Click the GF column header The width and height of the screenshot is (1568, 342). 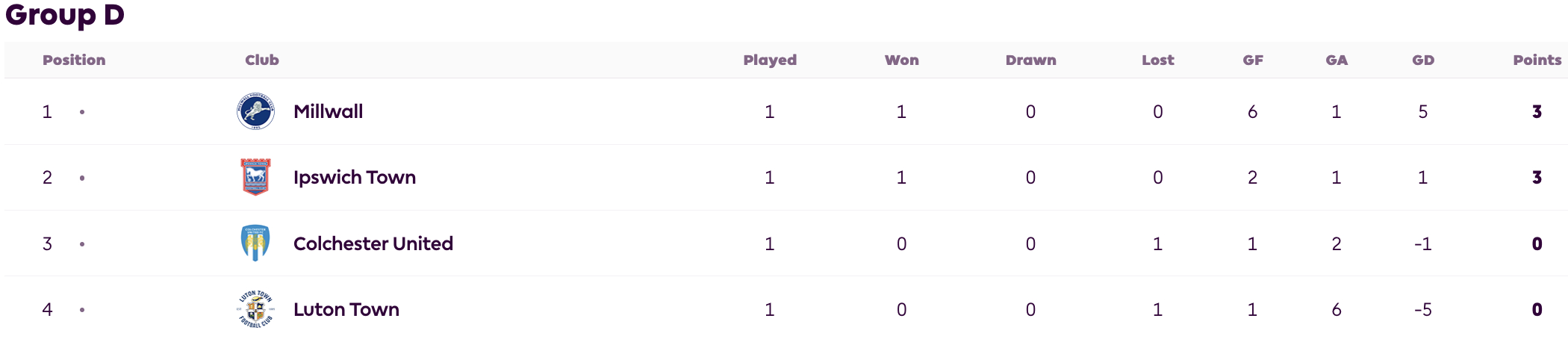point(1253,60)
